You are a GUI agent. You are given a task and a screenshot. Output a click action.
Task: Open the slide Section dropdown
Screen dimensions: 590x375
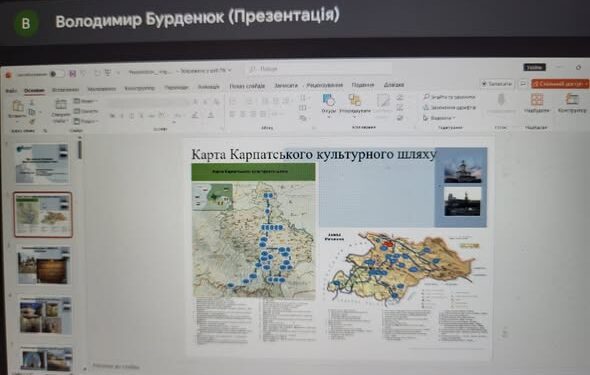click(x=85, y=121)
